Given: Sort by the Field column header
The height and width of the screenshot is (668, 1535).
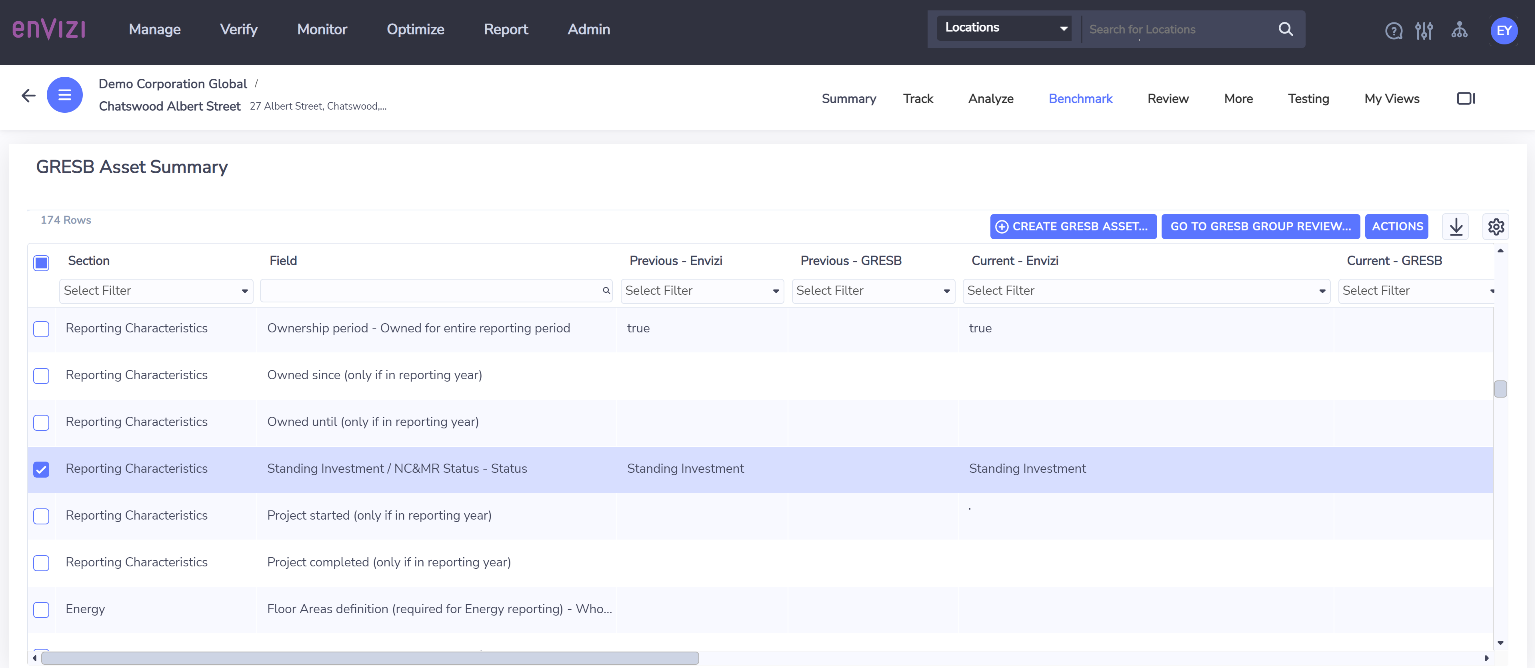Looking at the screenshot, I should pos(283,261).
